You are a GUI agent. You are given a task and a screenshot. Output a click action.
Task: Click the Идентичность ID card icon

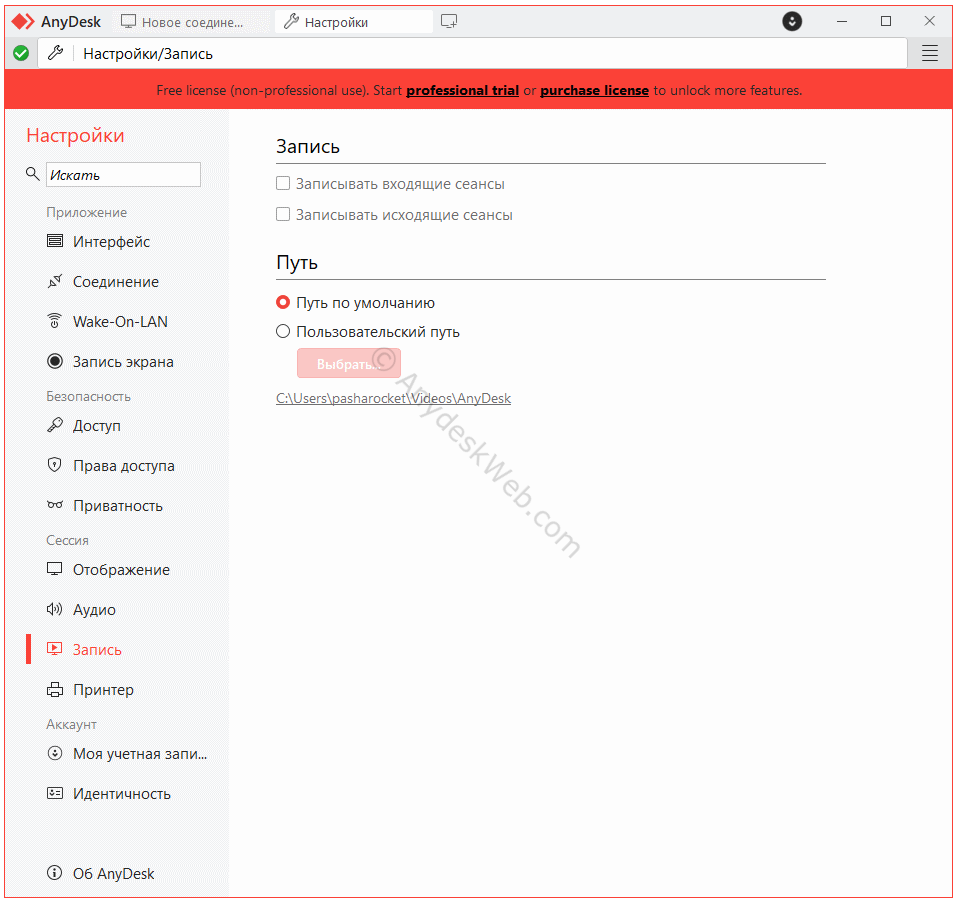pos(55,793)
